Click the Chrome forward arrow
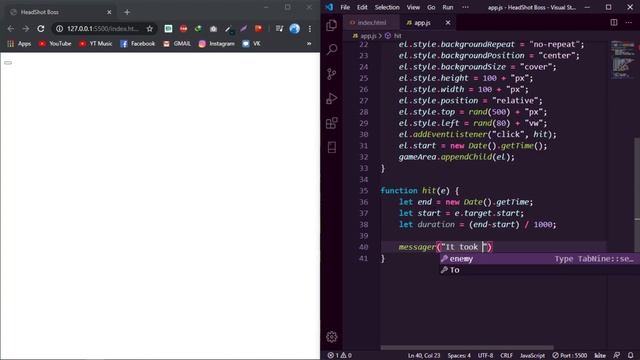 pos(26,29)
